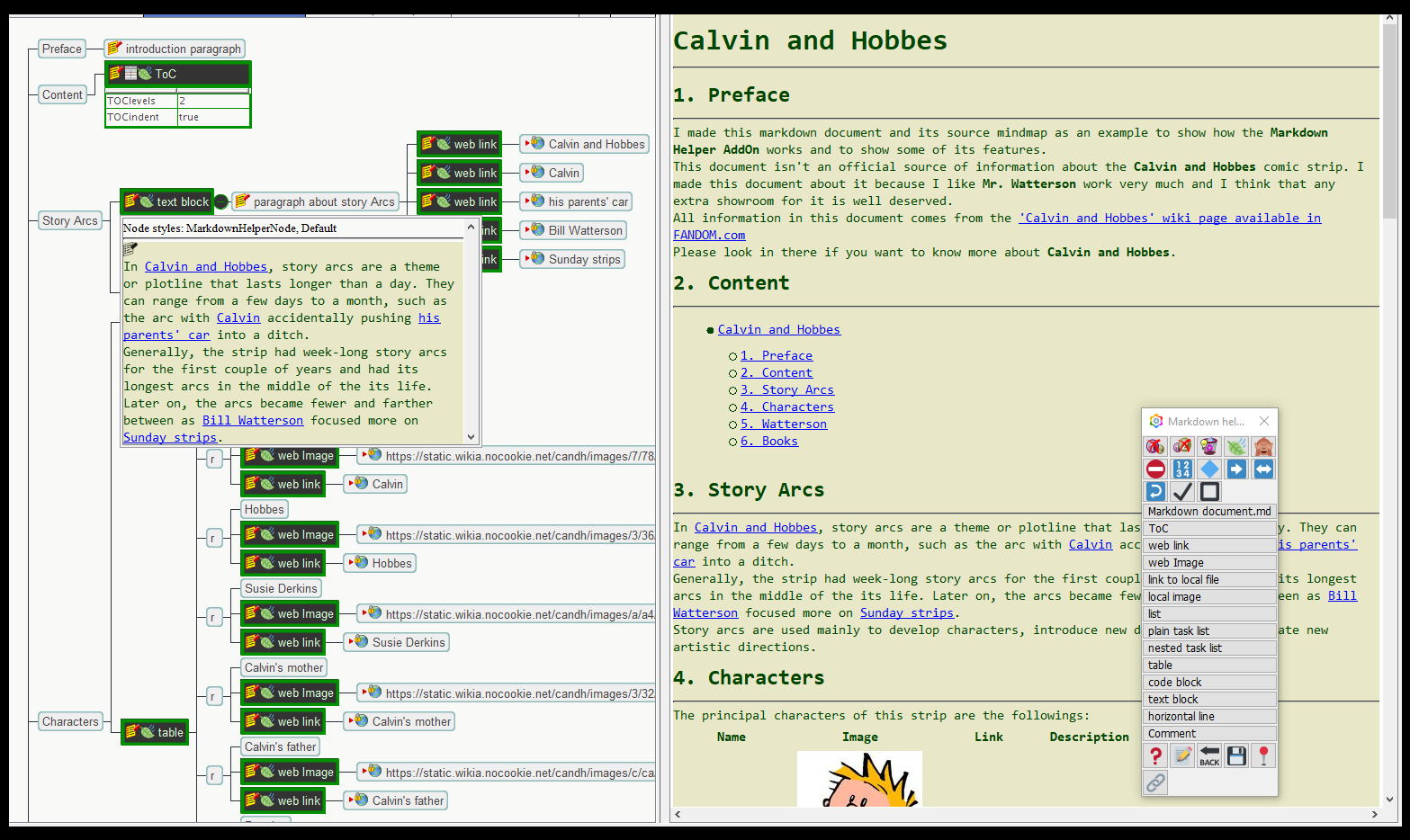Image resolution: width=1410 pixels, height=840 pixels.
Task: Click the red pushpin icon
Action: pyautogui.click(x=1263, y=755)
